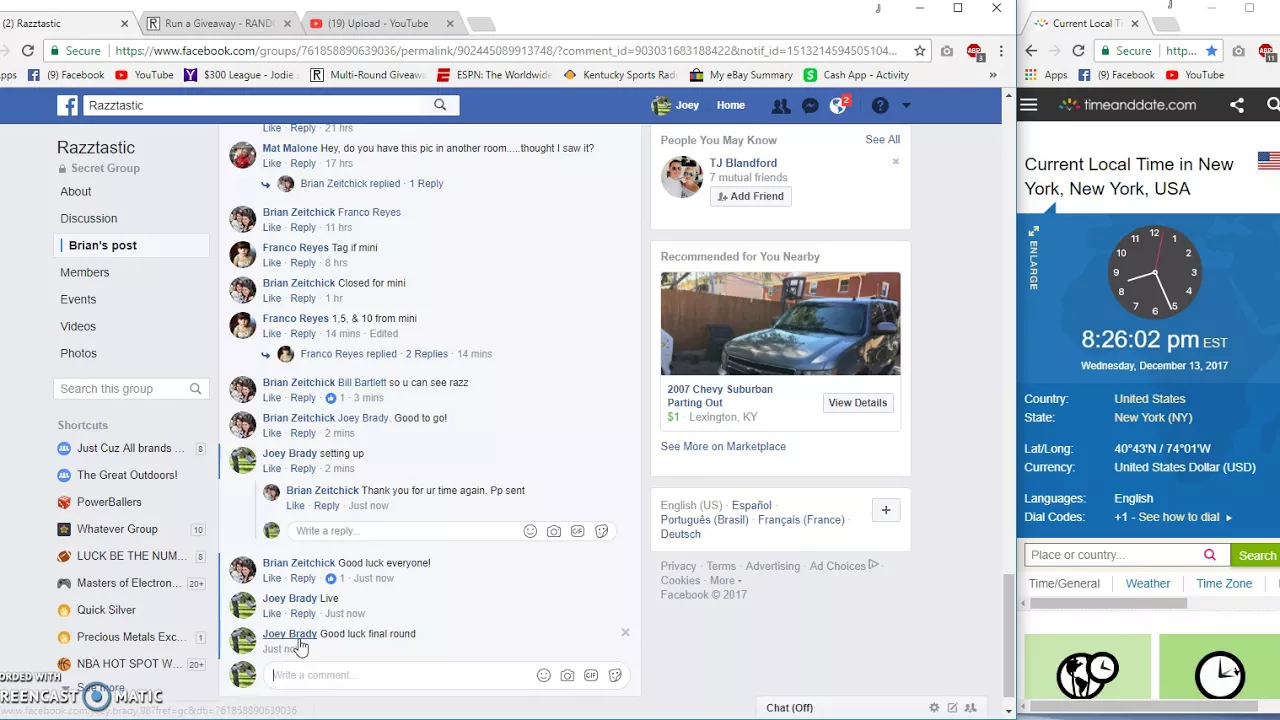Open Cash App - Activity bookmark
1280x720 pixels.
856,75
